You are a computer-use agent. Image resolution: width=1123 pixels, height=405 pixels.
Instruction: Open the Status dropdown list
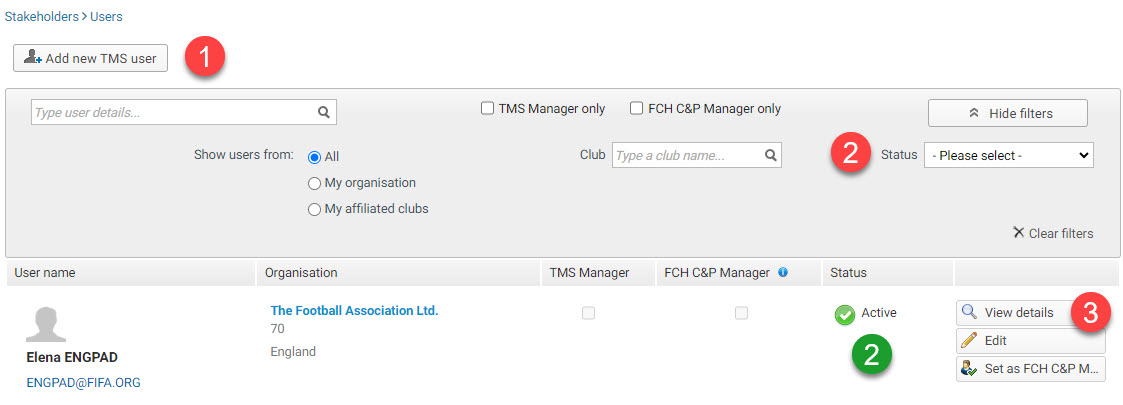[x=1008, y=155]
